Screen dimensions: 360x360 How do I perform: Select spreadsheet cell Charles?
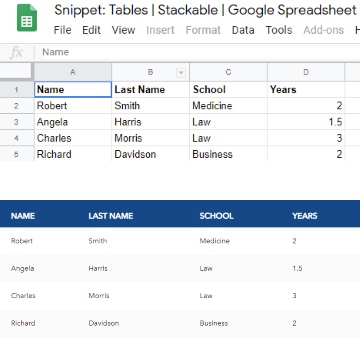tap(73, 138)
